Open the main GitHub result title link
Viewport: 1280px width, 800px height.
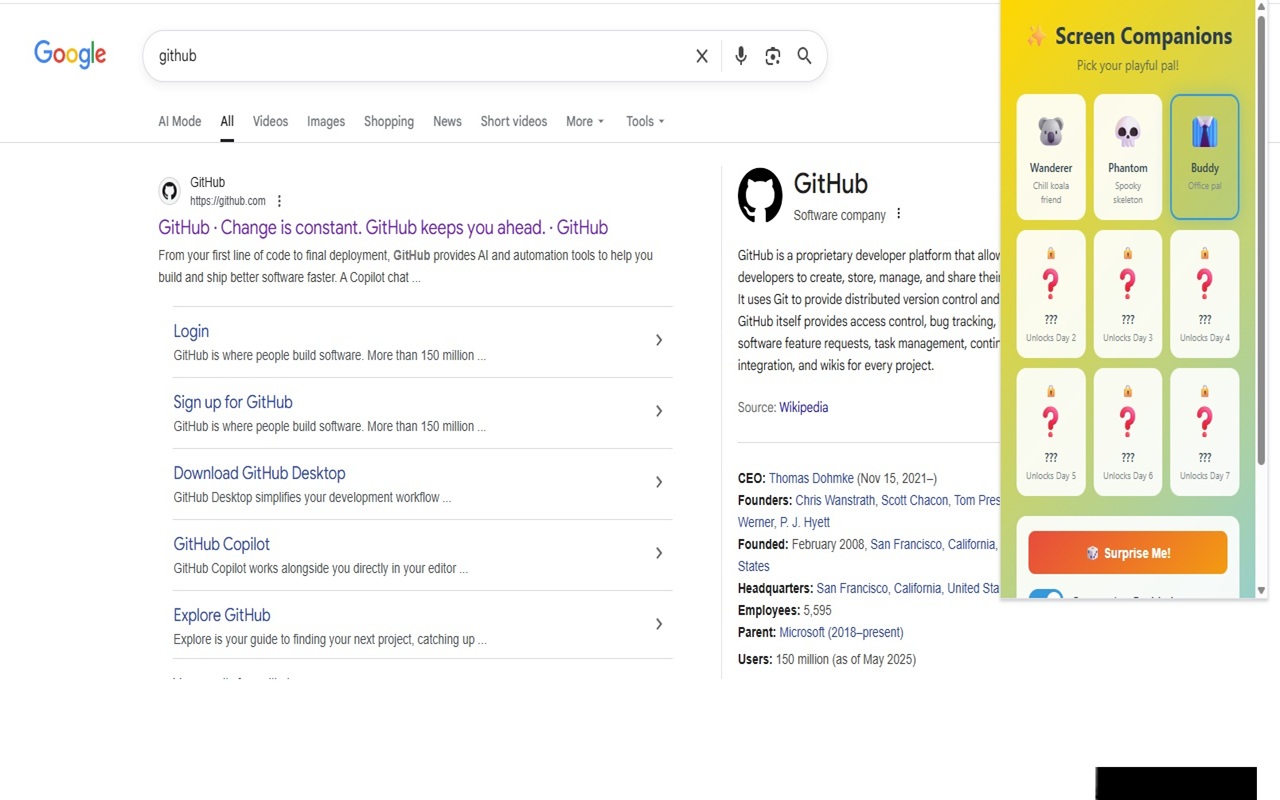[383, 227]
